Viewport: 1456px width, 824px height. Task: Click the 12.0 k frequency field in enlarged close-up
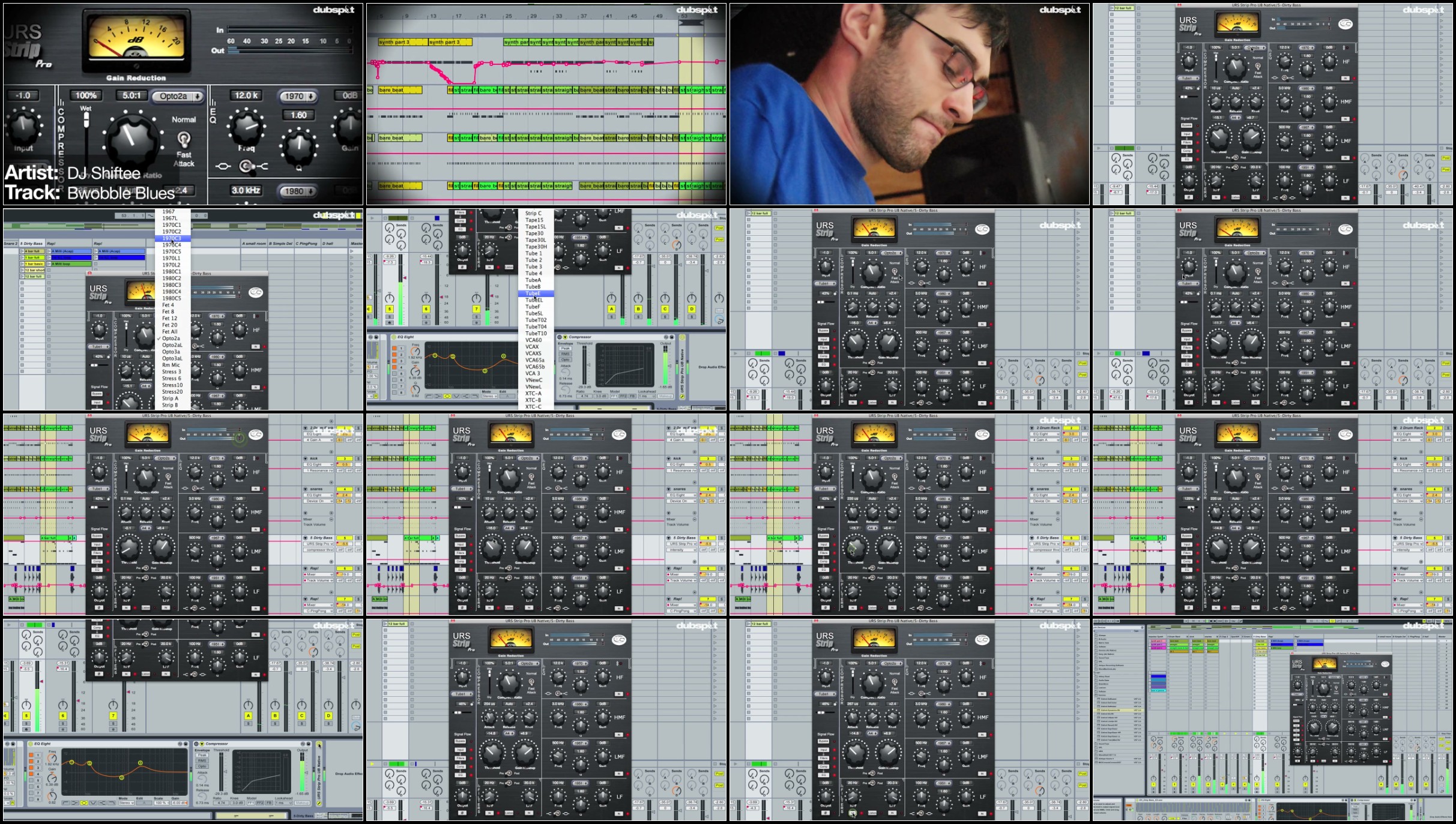246,95
